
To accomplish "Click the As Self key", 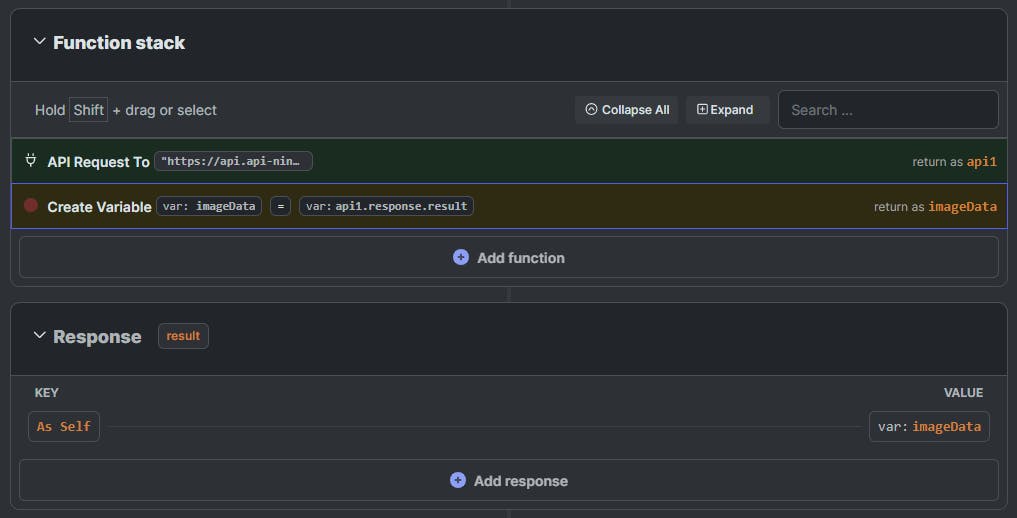I will (64, 426).
